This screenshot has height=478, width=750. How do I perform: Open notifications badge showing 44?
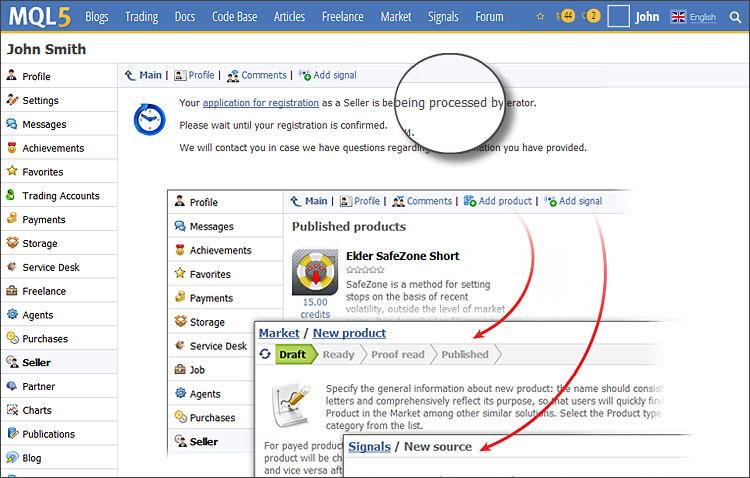[x=566, y=16]
